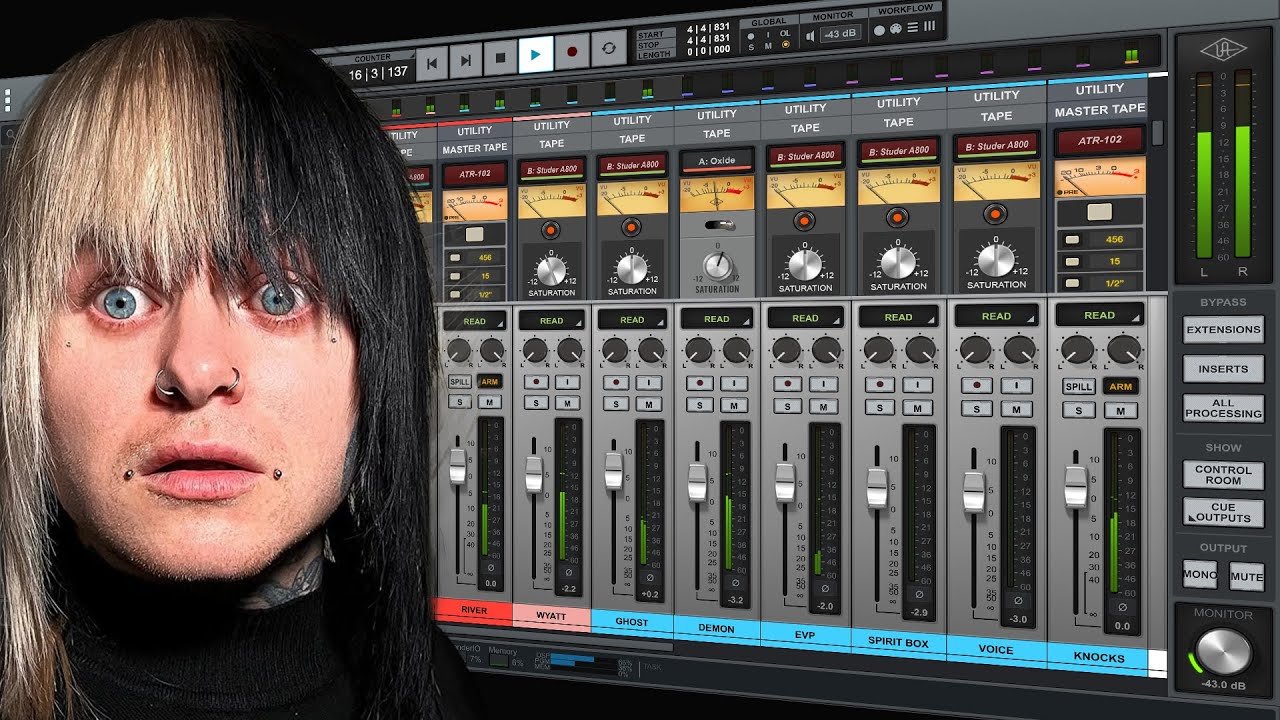This screenshot has height=720, width=1280.
Task: Solo the RIVER channel
Action: (x=459, y=402)
